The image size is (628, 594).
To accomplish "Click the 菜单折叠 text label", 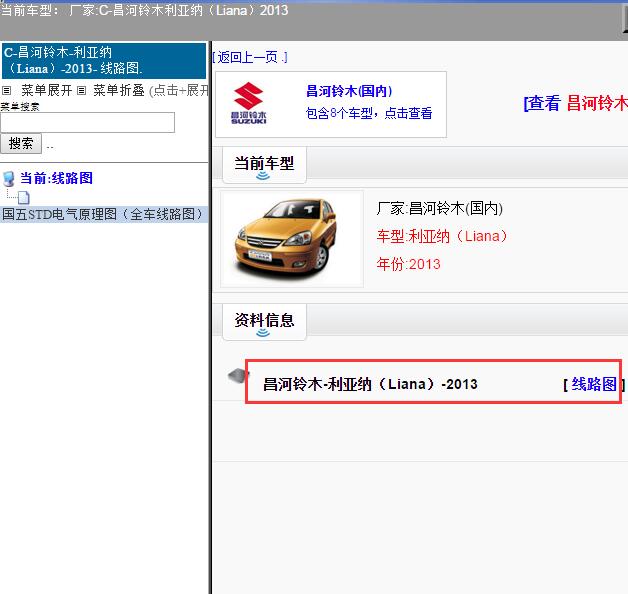I will coord(119,91).
